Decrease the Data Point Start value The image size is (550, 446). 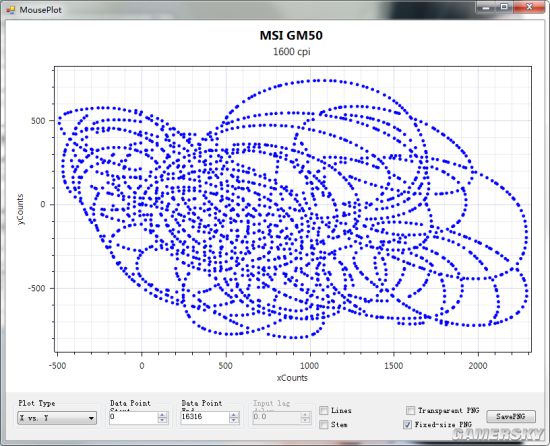click(162, 420)
